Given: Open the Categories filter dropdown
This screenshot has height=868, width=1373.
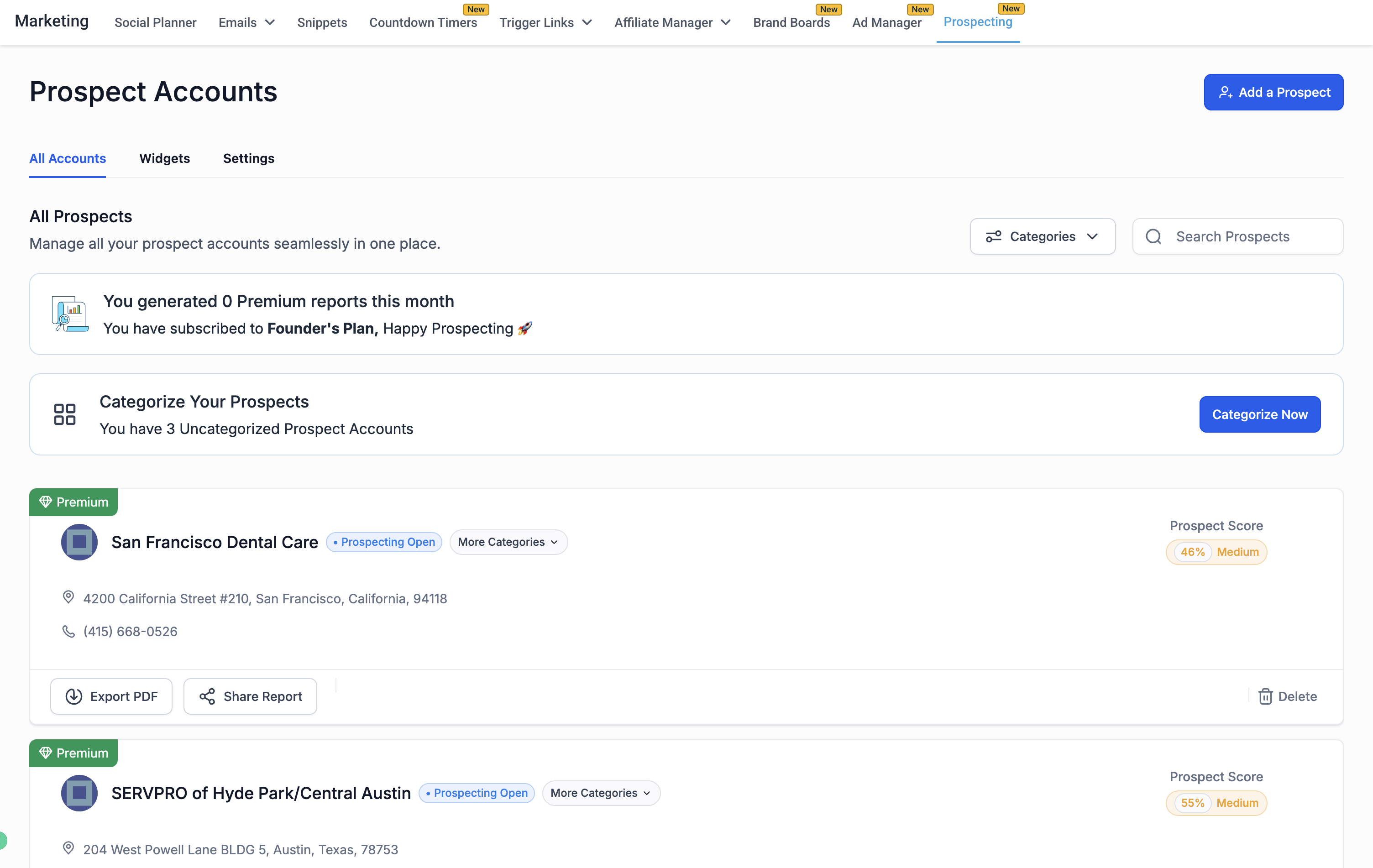Looking at the screenshot, I should pyautogui.click(x=1042, y=236).
